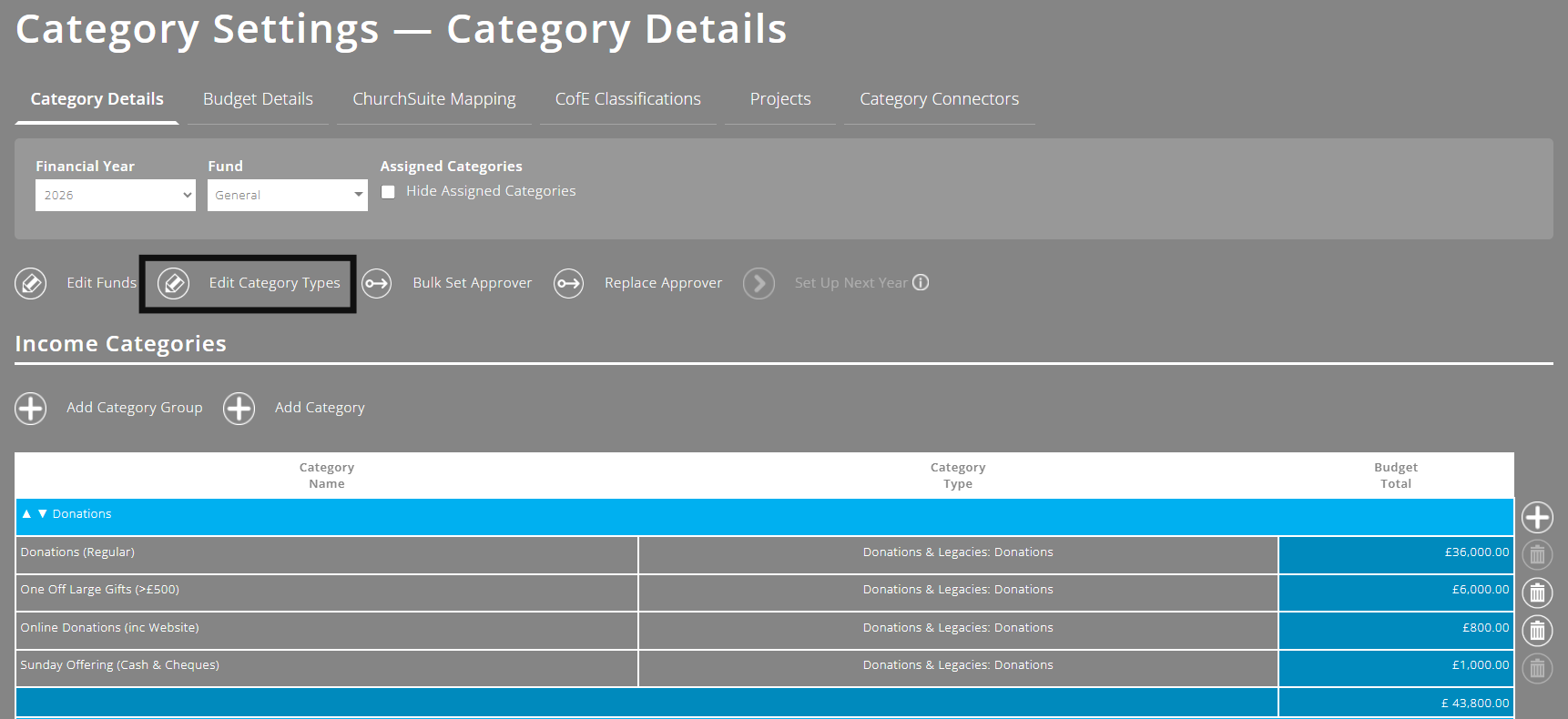1568x719 pixels.
Task: Delete the Online Donations (inc Website) category
Action: pyautogui.click(x=1537, y=630)
